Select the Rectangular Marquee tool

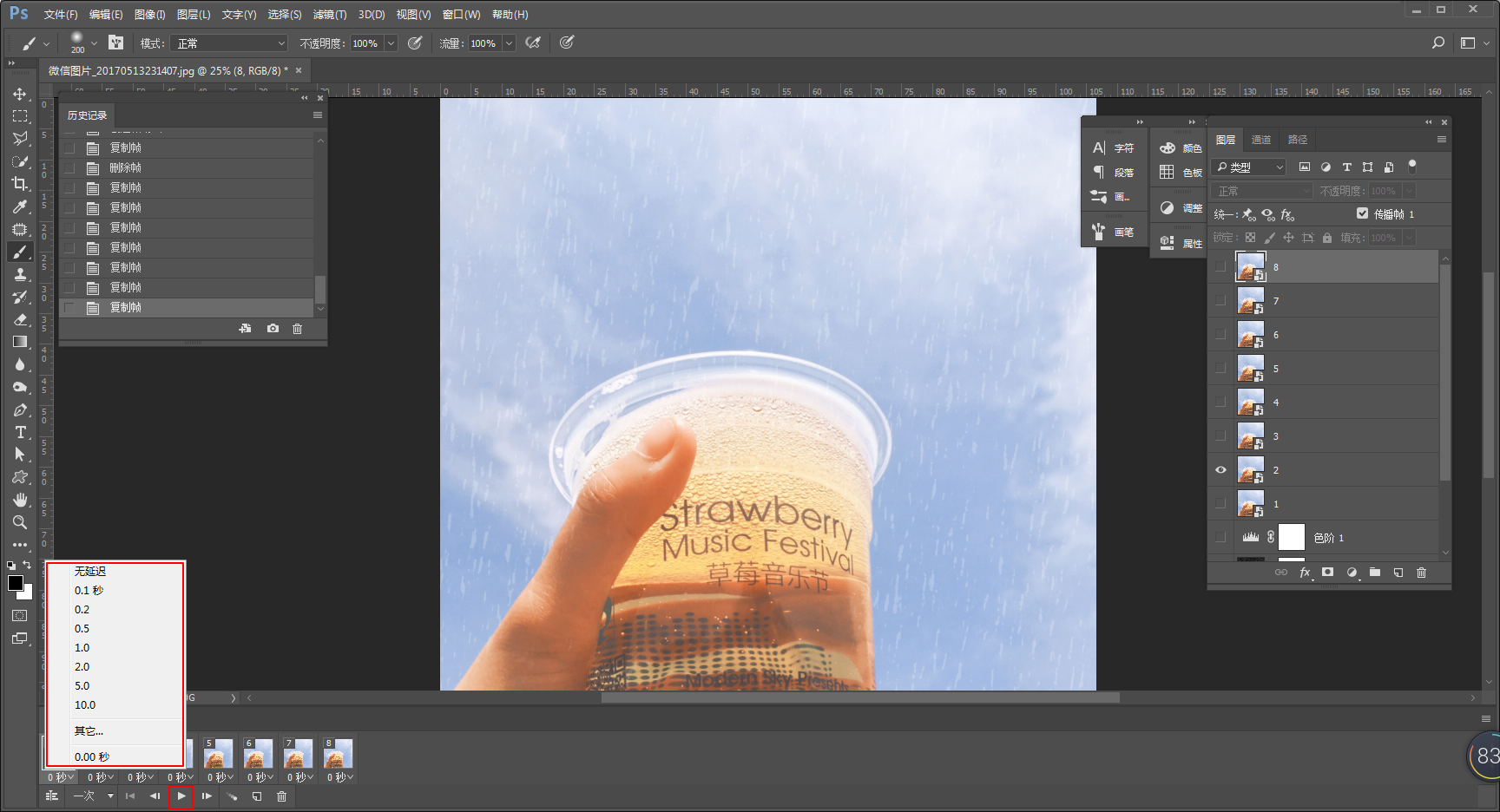(20, 116)
